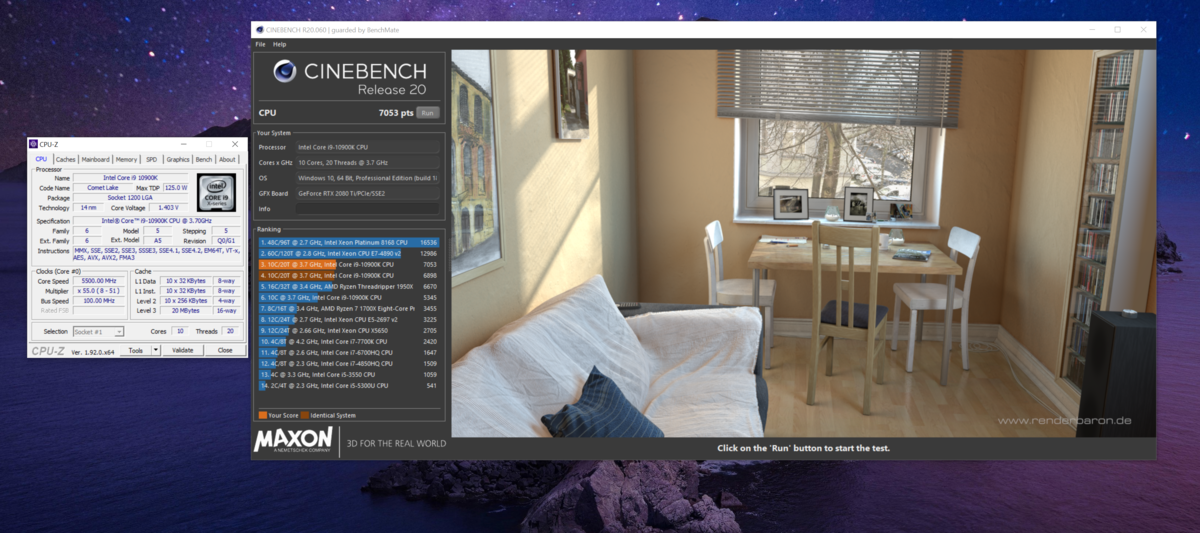Select the CPU tab in CPU-Z
This screenshot has height=533, width=1200.
coord(41,159)
